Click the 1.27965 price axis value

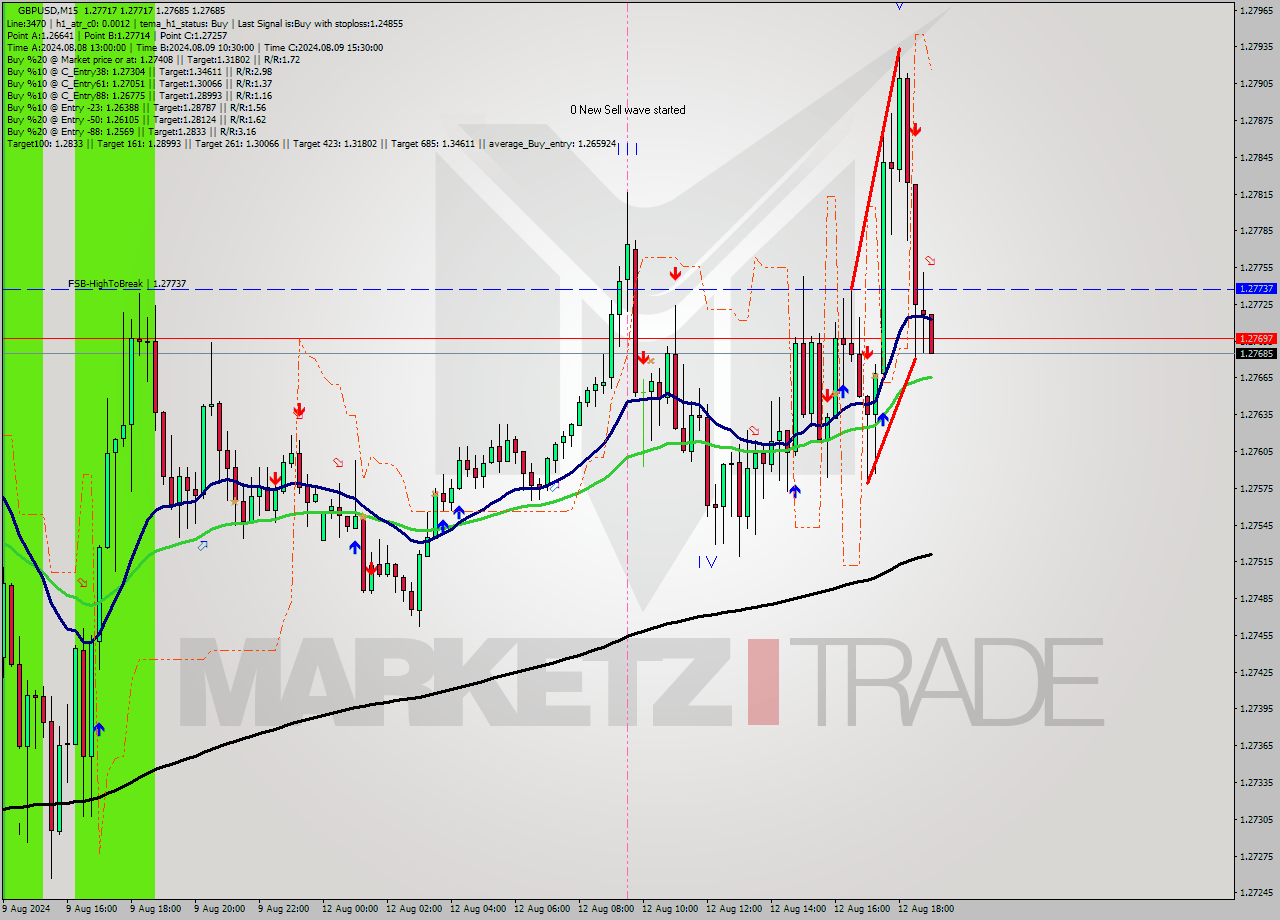1256,10
